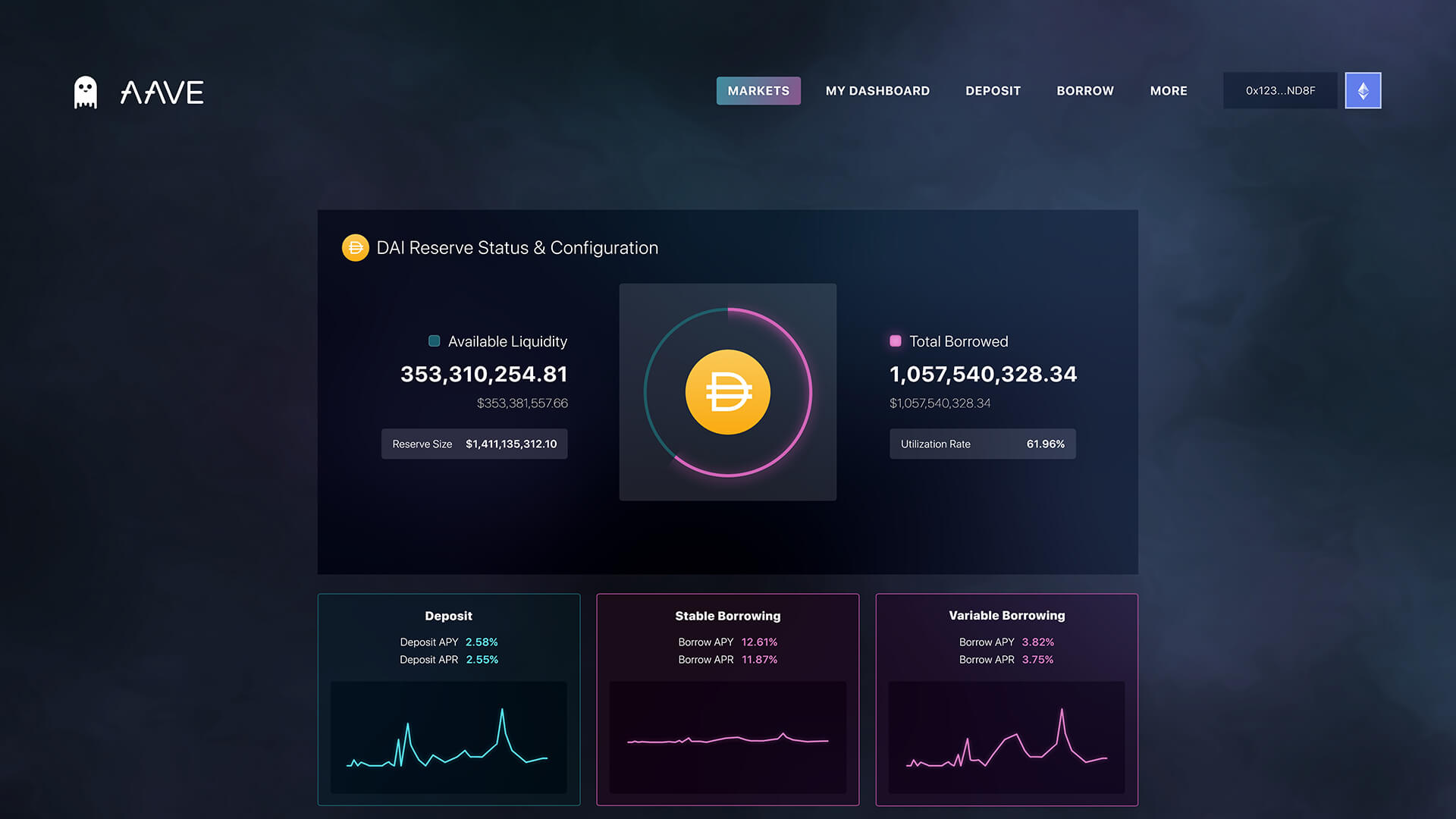Open the Borrow menu item
This screenshot has width=1456, height=819.
pyautogui.click(x=1085, y=90)
